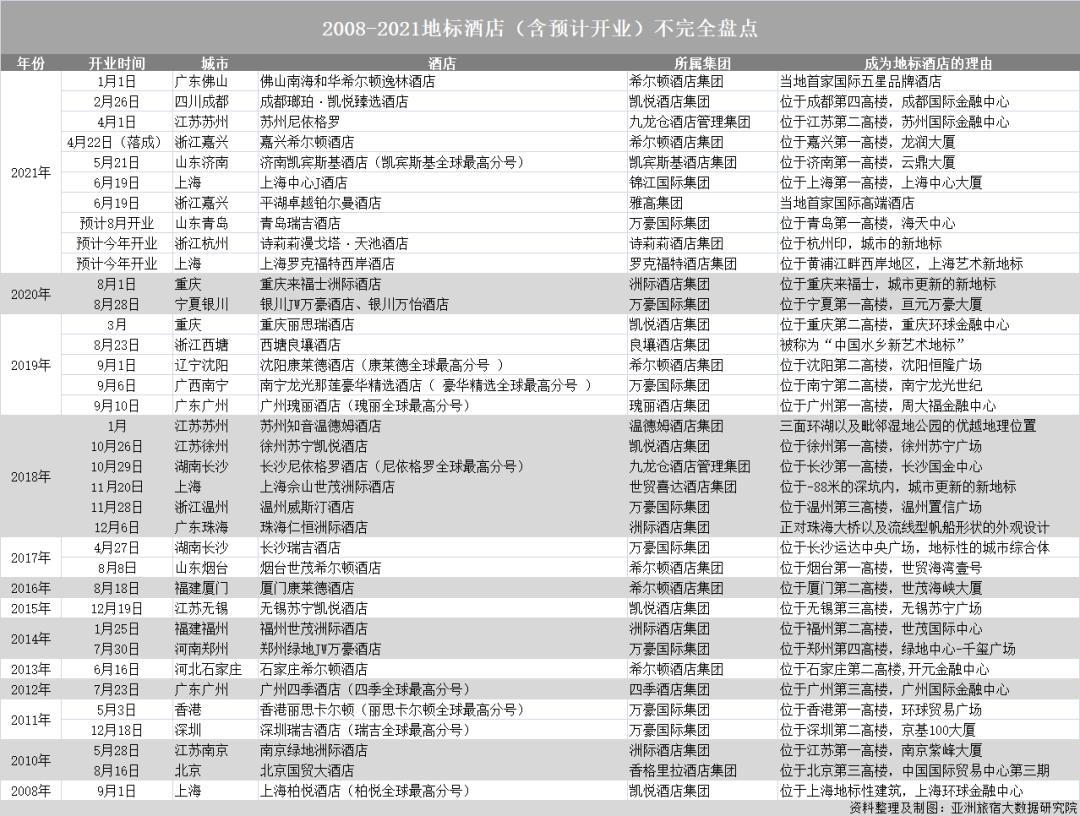Click hotel '深圳瑞吉酒店' row
Image resolution: width=1080 pixels, height=816 pixels.
tap(364, 730)
